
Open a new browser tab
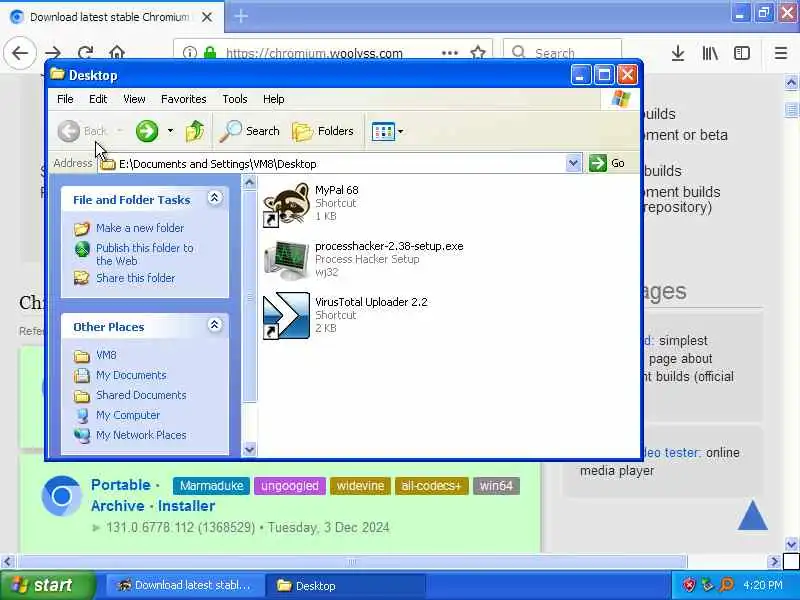click(241, 16)
